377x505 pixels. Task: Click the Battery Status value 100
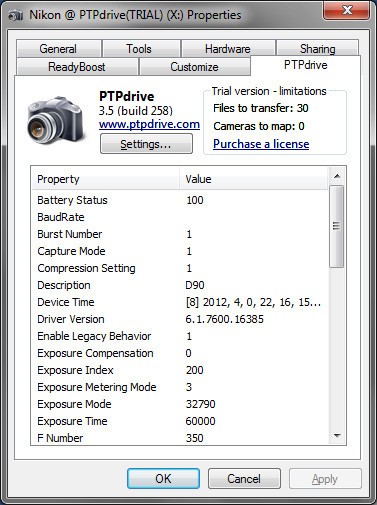pyautogui.click(x=195, y=200)
